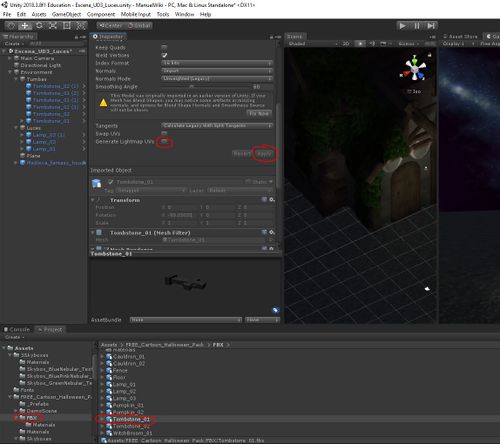Select the Rect Transform tool
This screenshot has height=444, width=500.
(x=67, y=26)
